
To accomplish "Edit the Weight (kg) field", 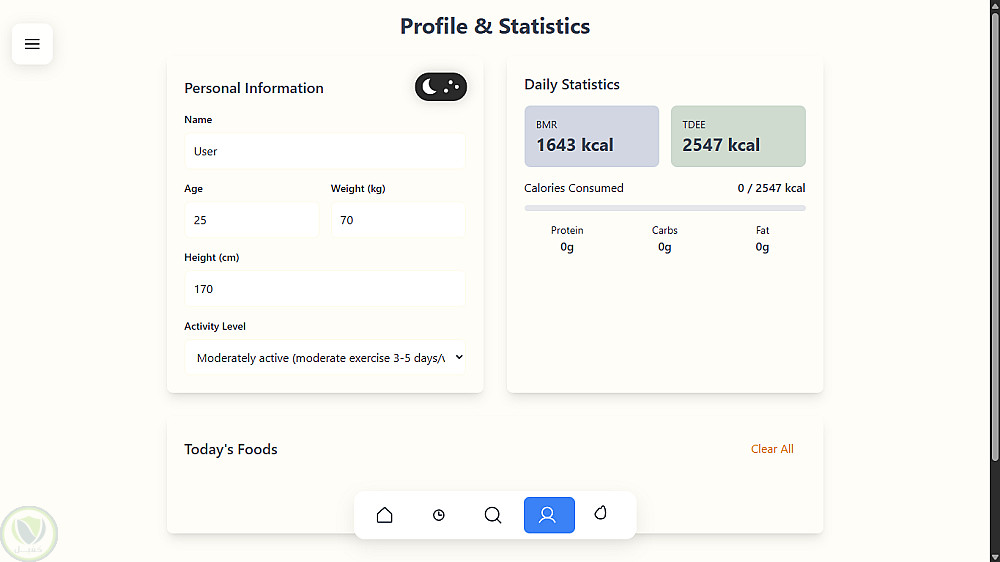I will pyautogui.click(x=397, y=220).
